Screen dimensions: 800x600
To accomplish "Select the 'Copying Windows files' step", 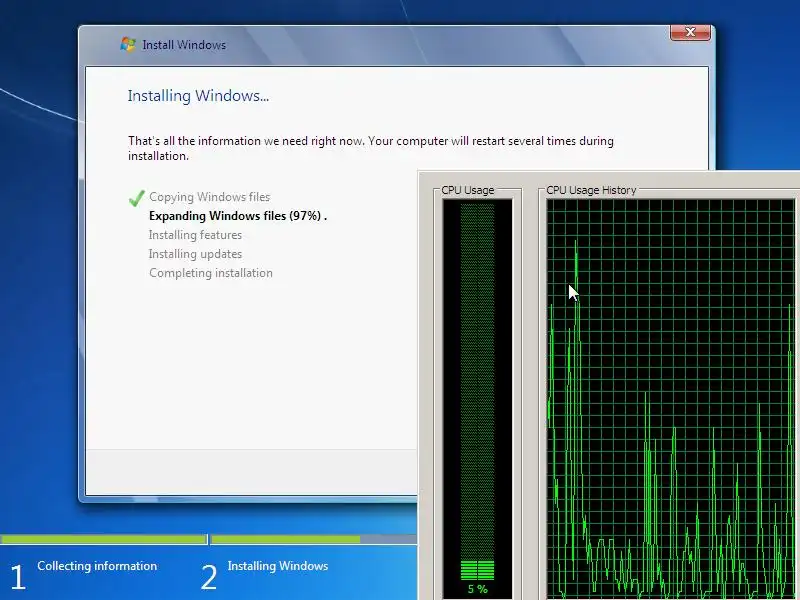I will [x=210, y=197].
